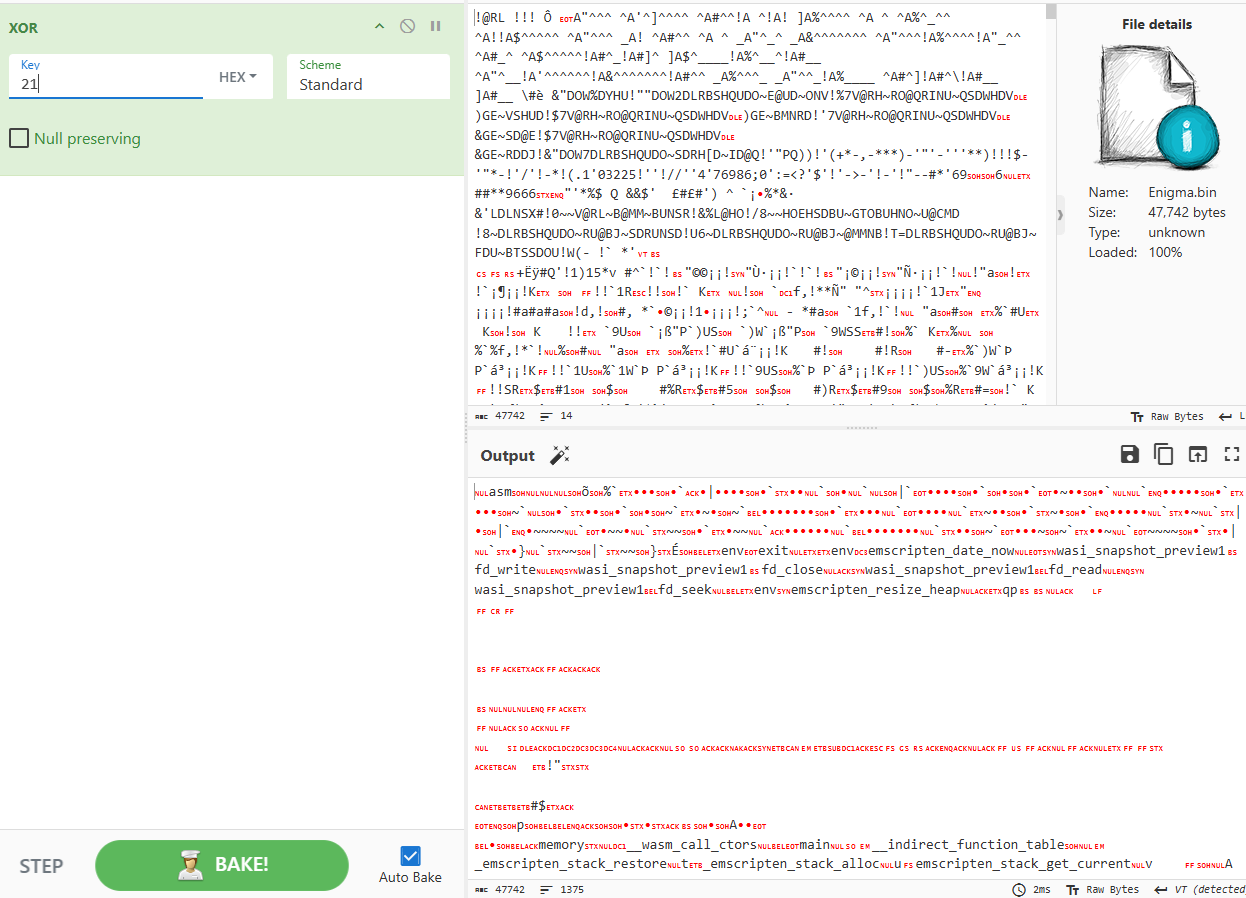Click the STEP button

click(x=41, y=866)
